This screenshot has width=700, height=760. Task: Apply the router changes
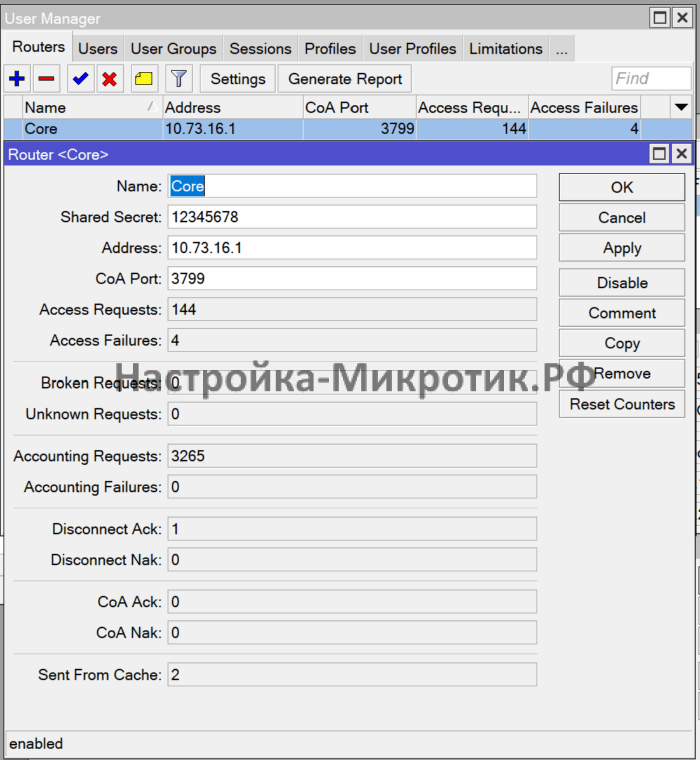(x=622, y=248)
